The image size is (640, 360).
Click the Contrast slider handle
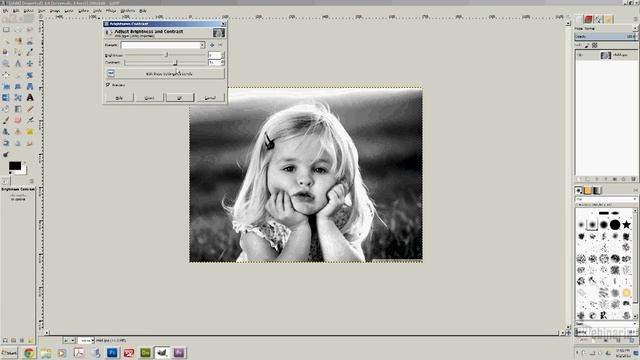(176, 62)
